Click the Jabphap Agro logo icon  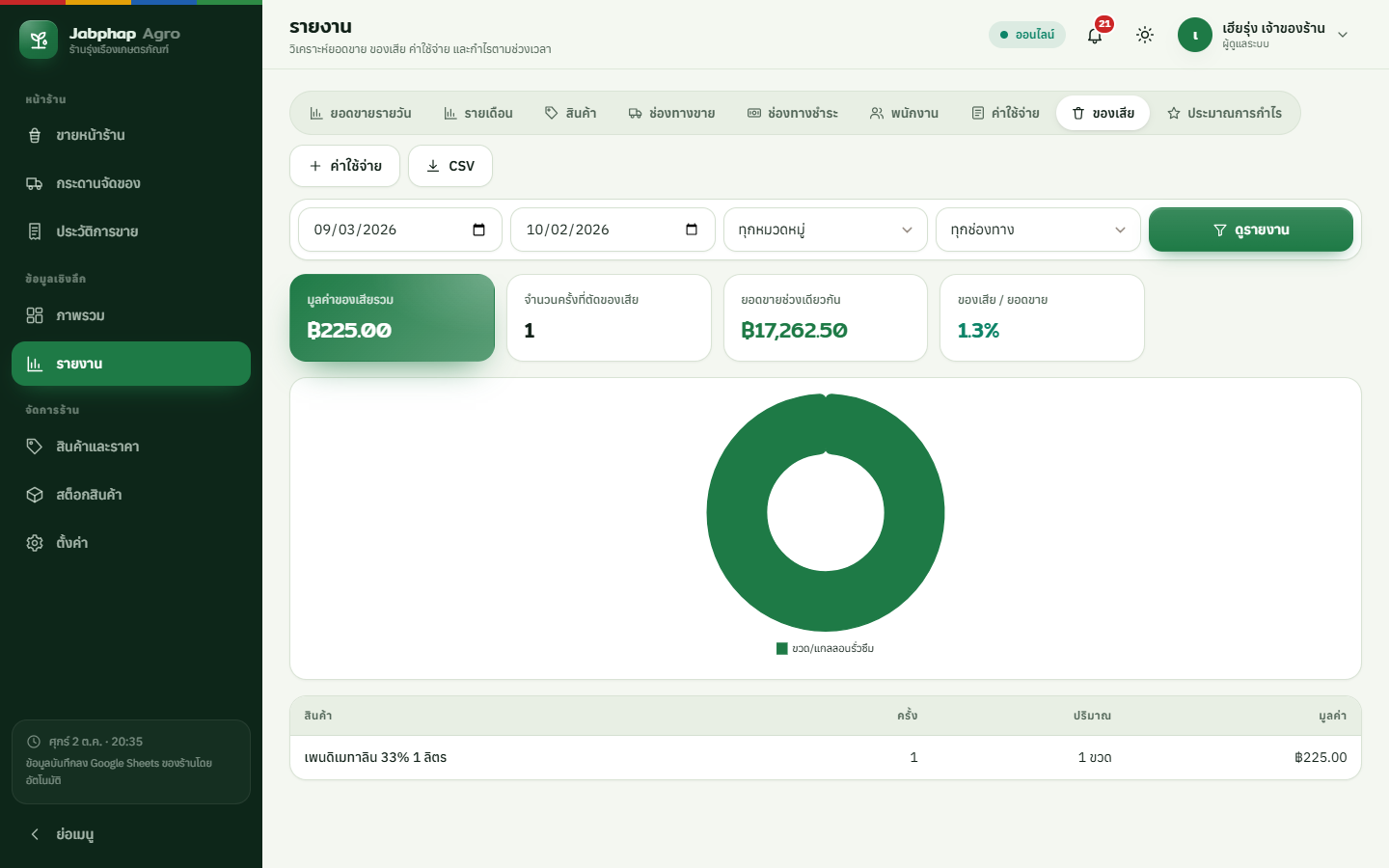[39, 40]
